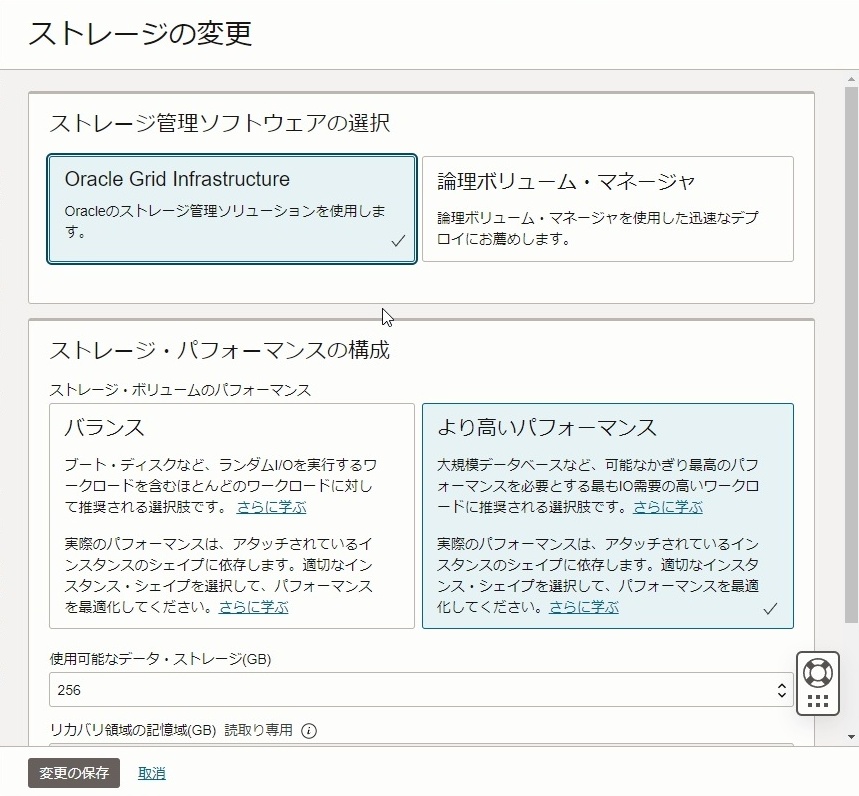
Task: Select the Oracle Grid Infrastructure option card
Action: coord(231,209)
